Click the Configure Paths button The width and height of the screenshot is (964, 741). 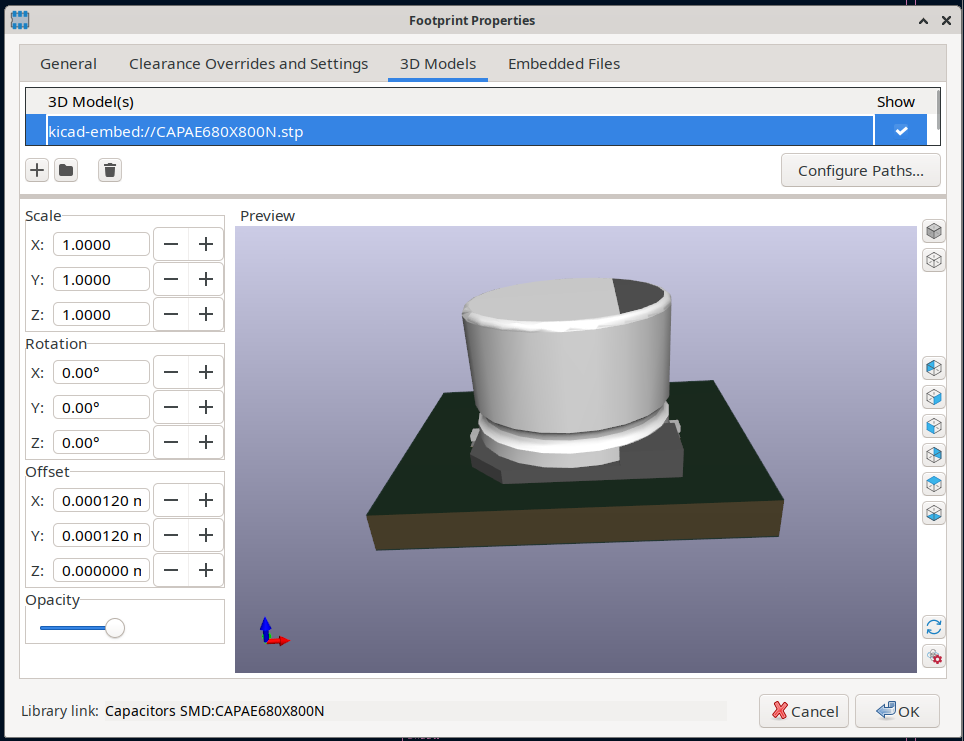[860, 171]
